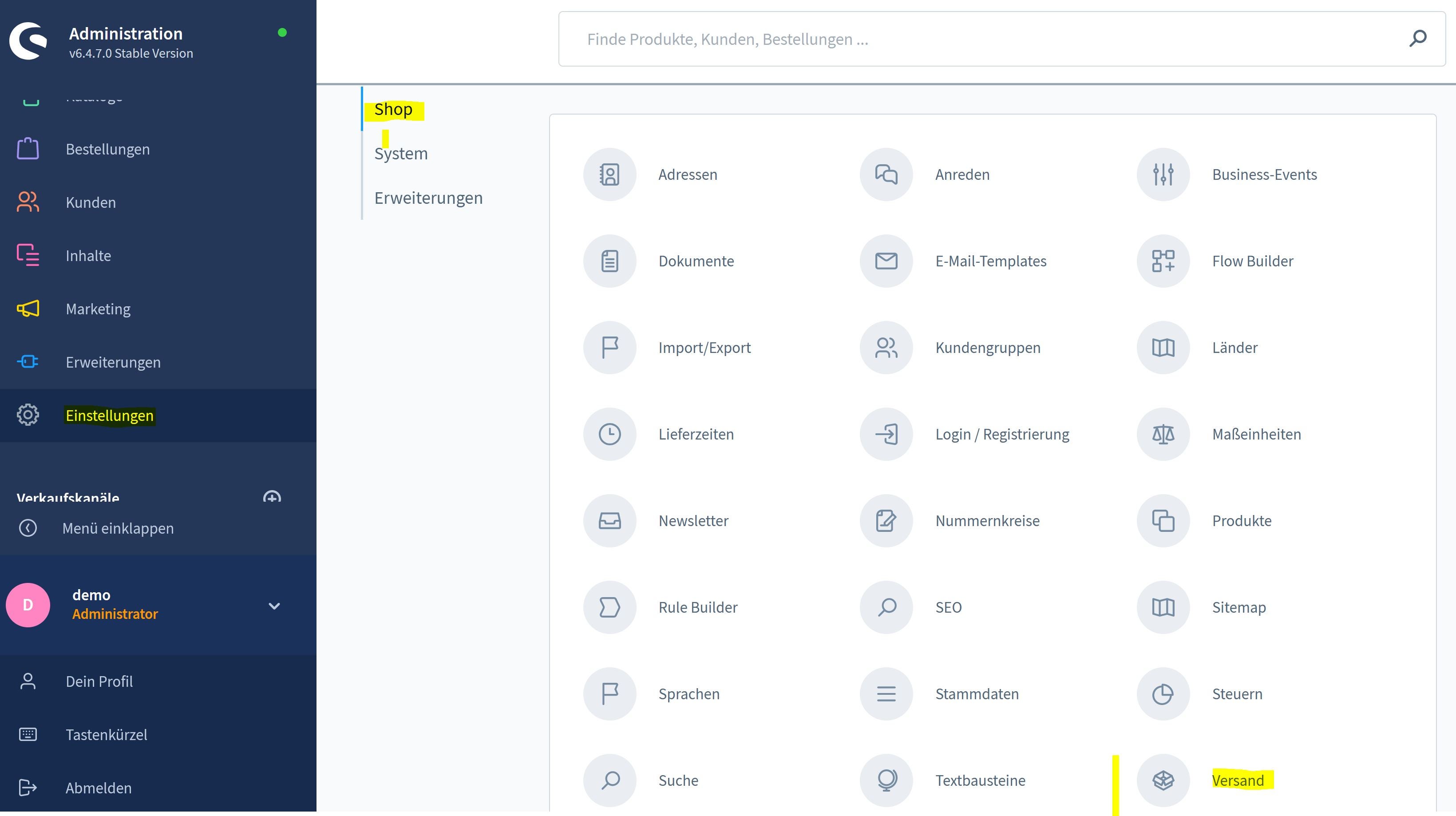
Task: Open the Produkte settings icon
Action: [1163, 520]
